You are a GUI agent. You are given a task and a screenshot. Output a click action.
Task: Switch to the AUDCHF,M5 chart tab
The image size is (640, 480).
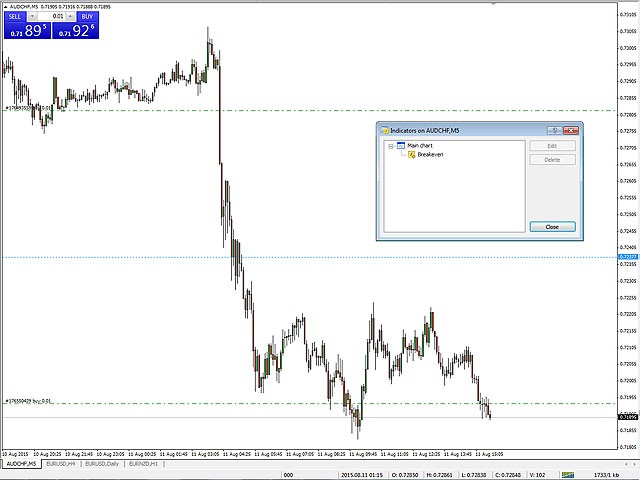coord(22,464)
